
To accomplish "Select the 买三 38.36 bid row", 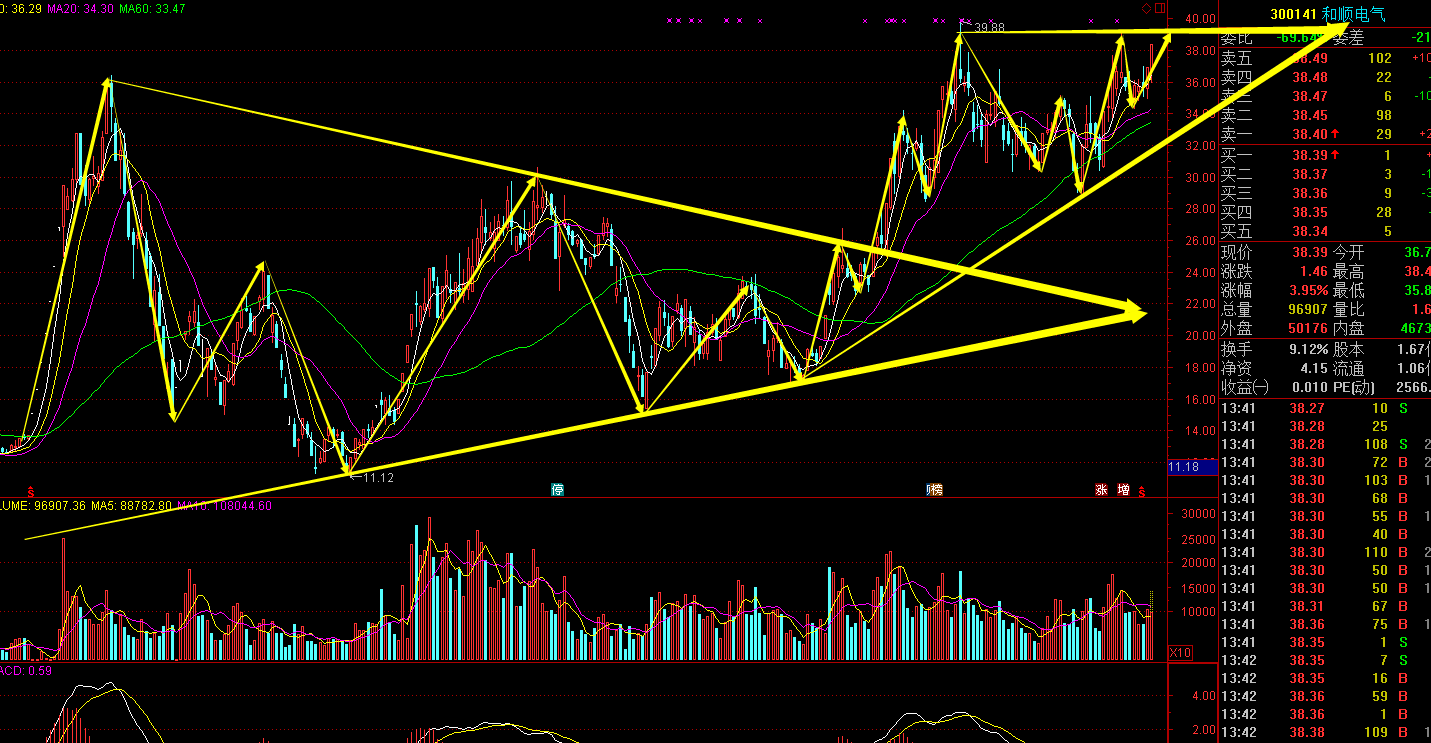I will [x=1325, y=194].
